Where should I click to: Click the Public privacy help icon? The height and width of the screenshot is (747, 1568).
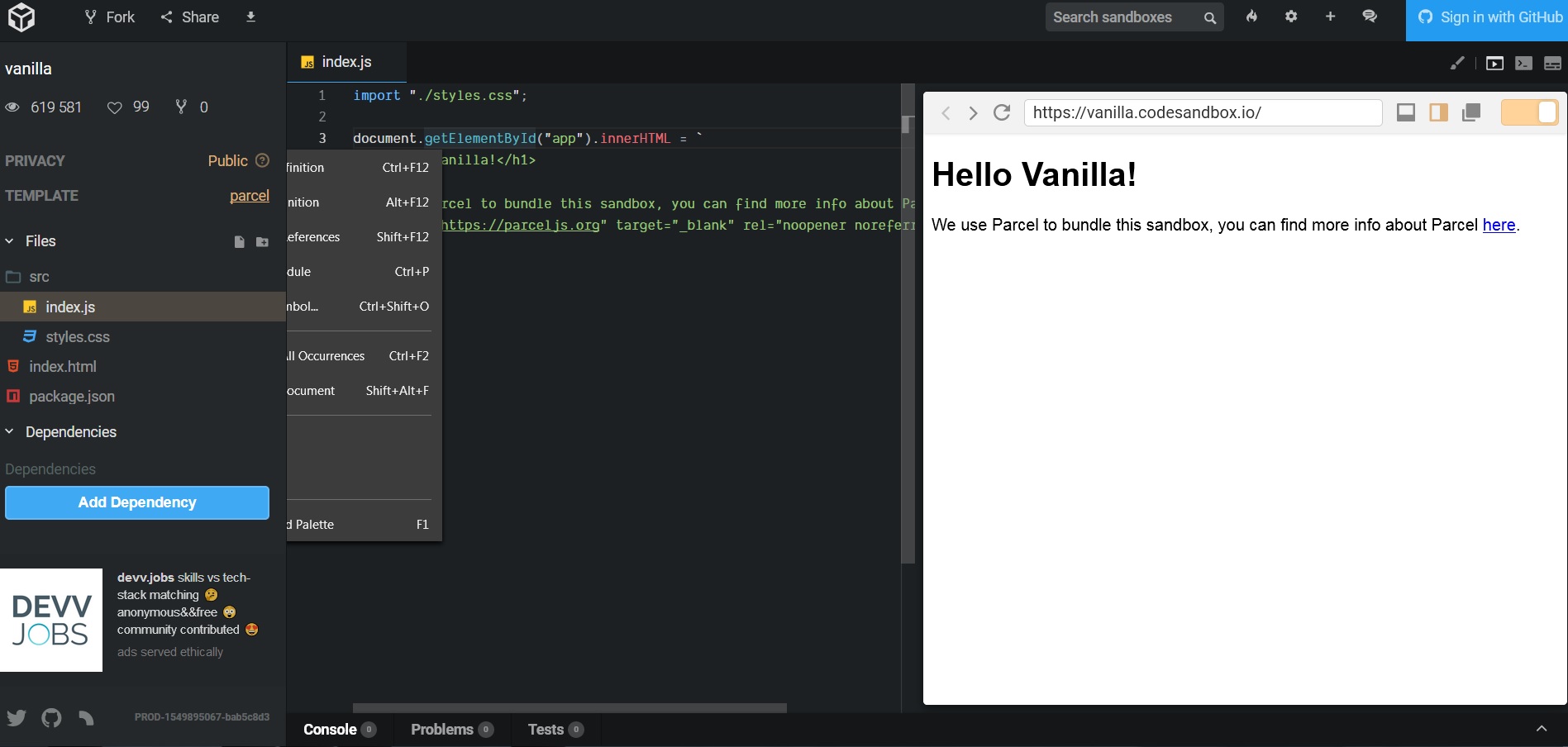coord(263,160)
